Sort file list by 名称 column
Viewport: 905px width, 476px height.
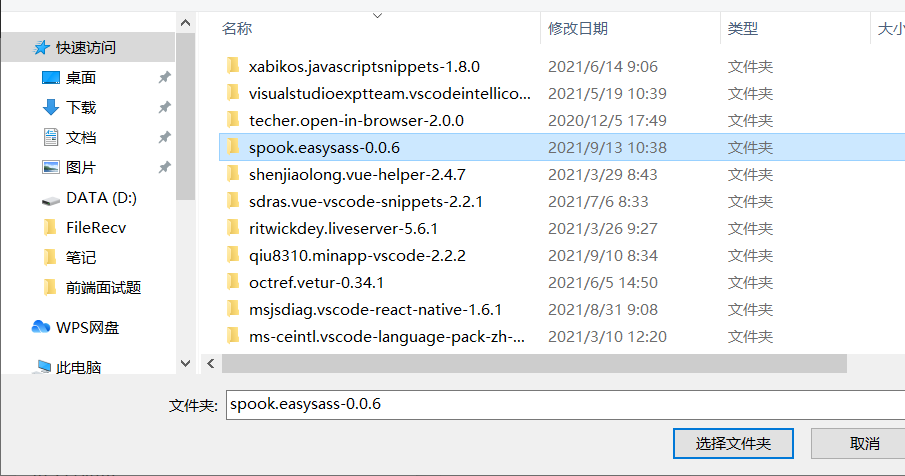coord(237,28)
